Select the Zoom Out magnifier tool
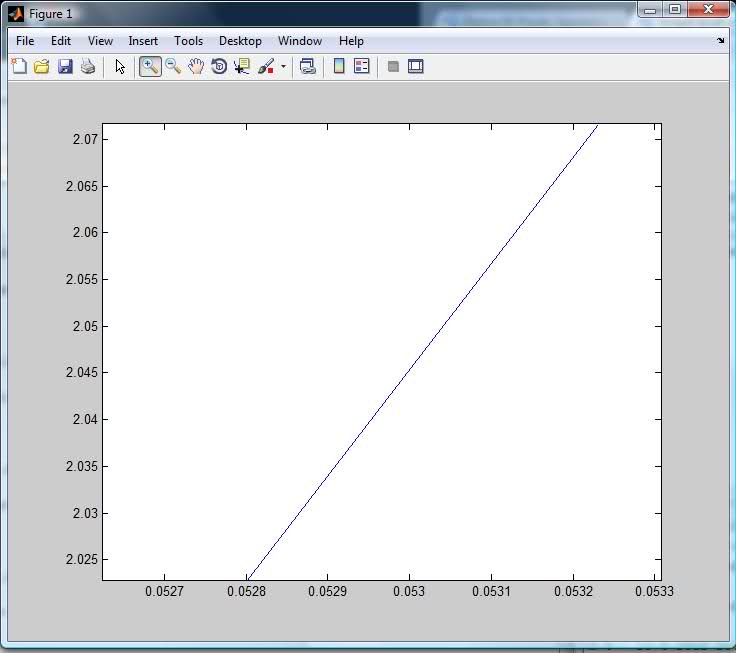736x653 pixels. [173, 67]
